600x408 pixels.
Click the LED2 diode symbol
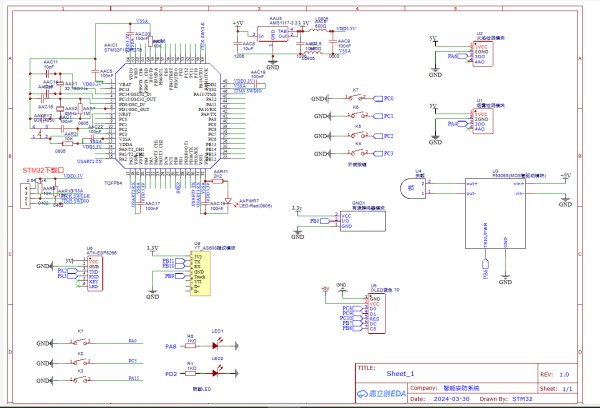216,372
